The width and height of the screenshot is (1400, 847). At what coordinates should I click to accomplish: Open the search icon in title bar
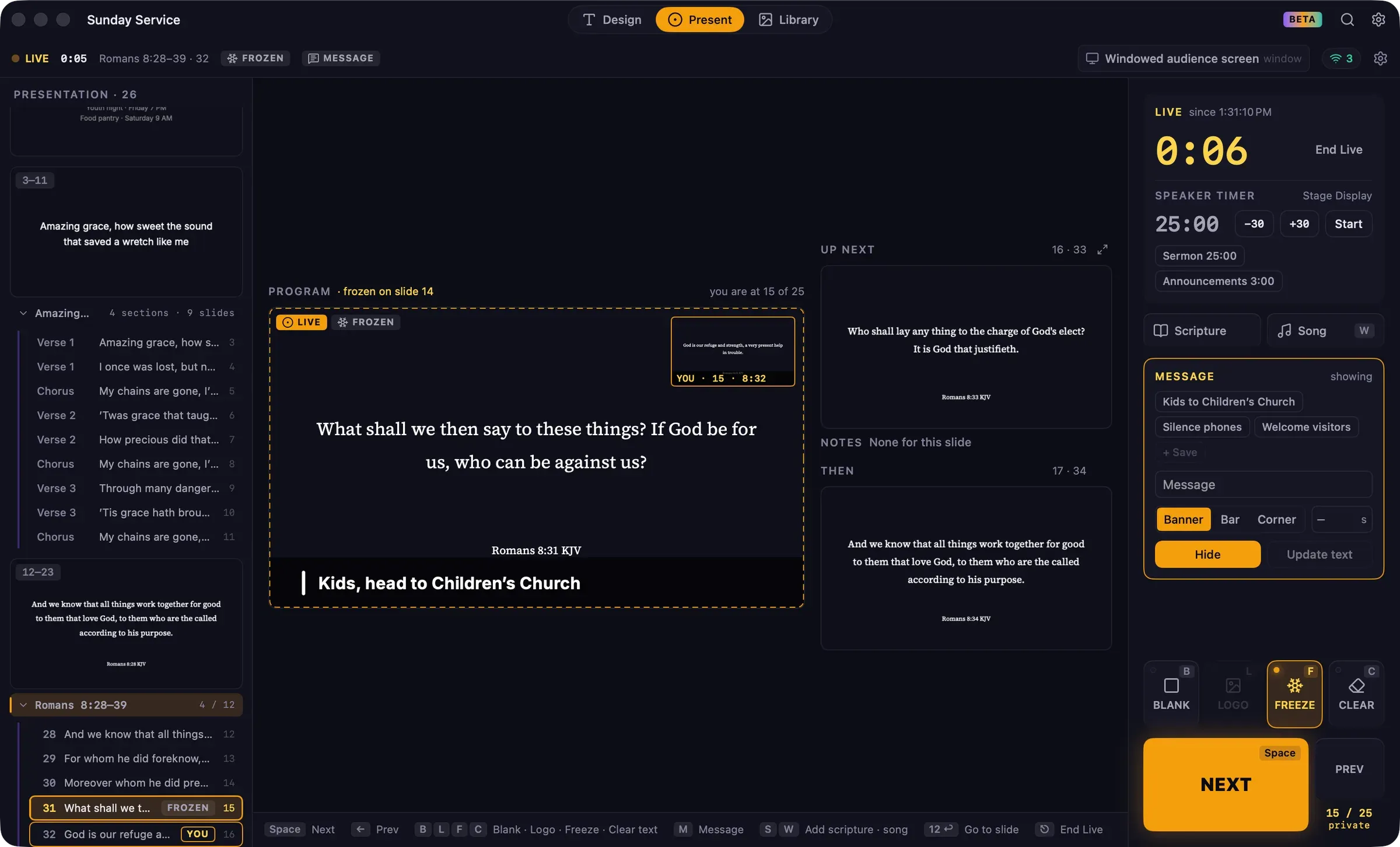tap(1347, 20)
